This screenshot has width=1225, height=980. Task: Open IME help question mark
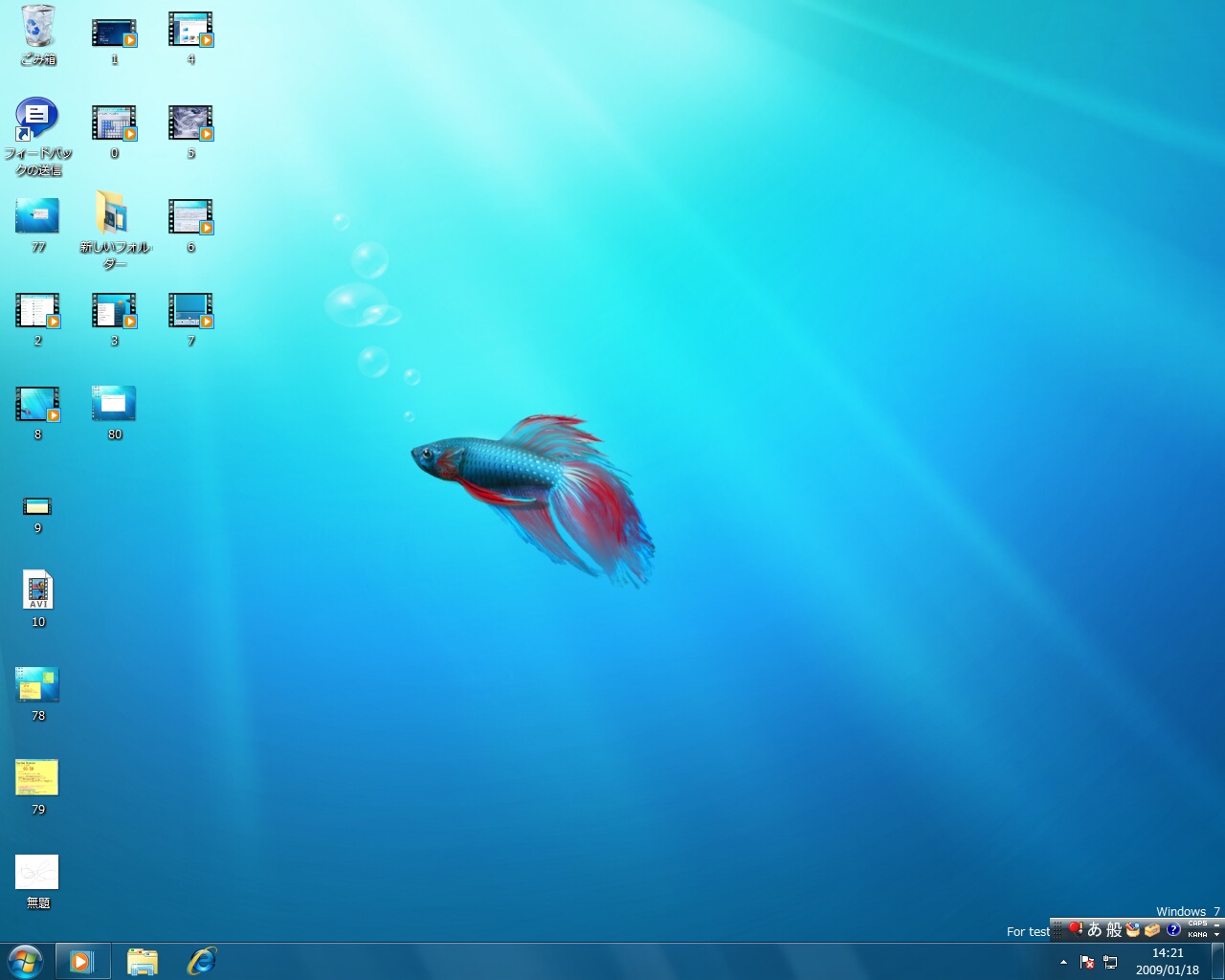(1173, 929)
